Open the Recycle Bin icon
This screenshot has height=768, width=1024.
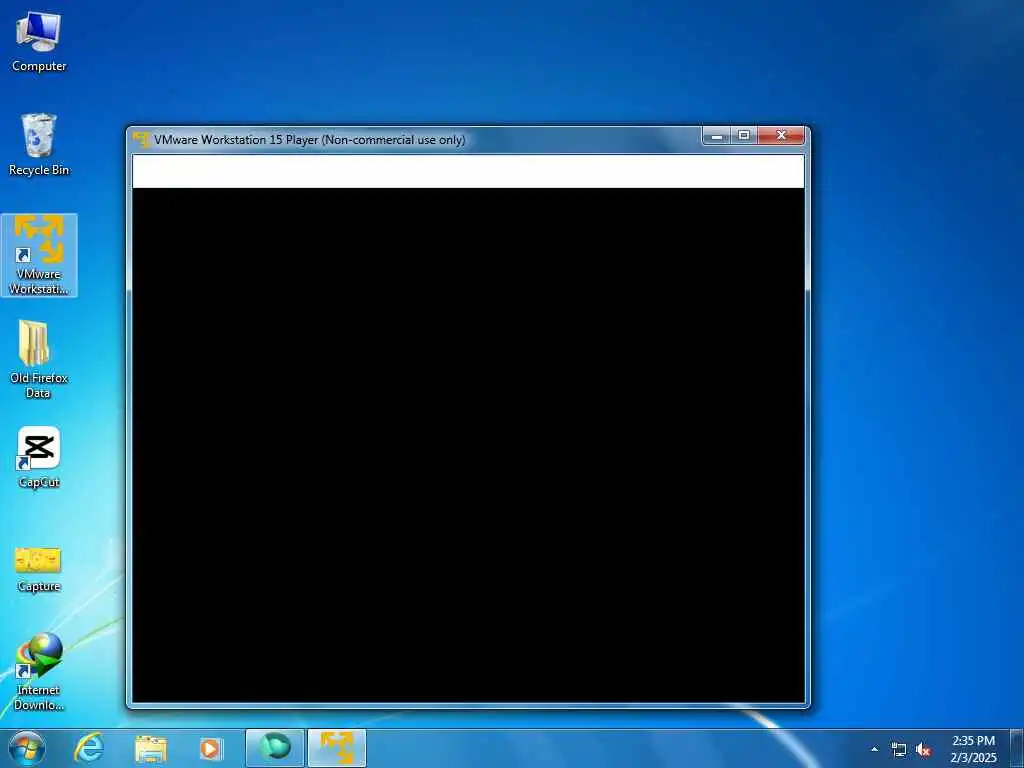pyautogui.click(x=39, y=145)
